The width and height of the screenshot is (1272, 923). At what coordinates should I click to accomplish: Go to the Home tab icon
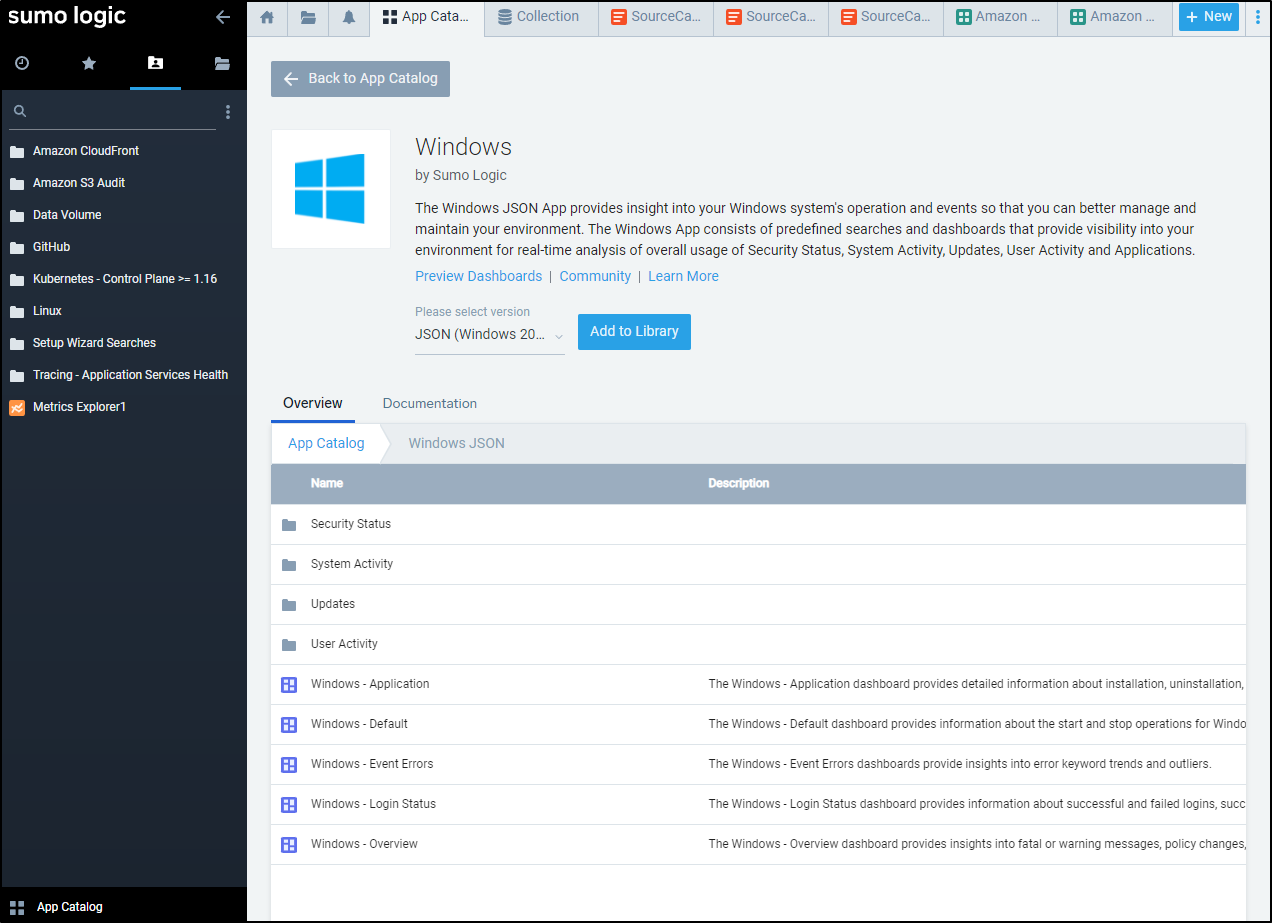click(267, 17)
